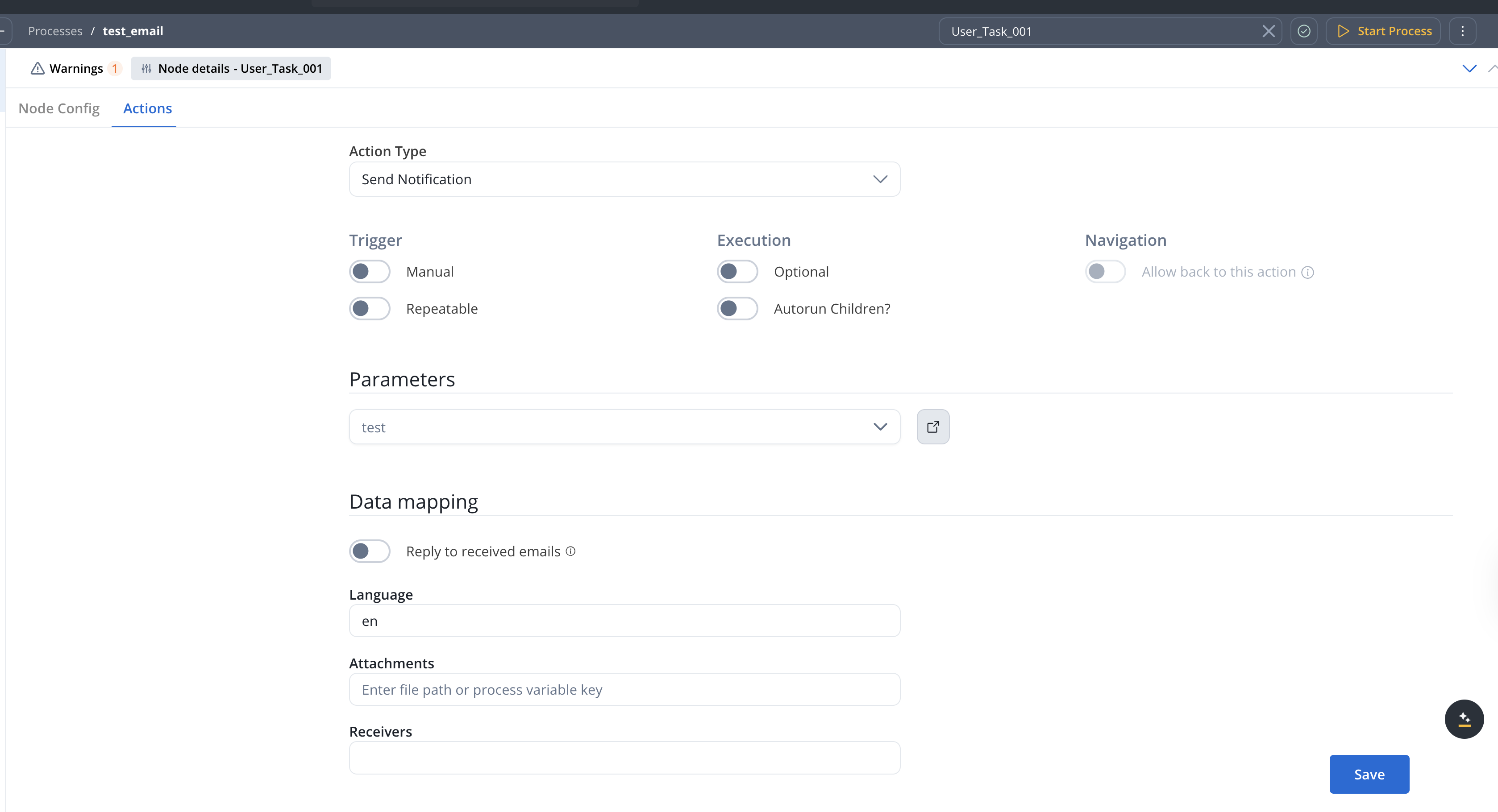1498x812 pixels.
Task: Switch to the Node Config tab
Action: [59, 109]
